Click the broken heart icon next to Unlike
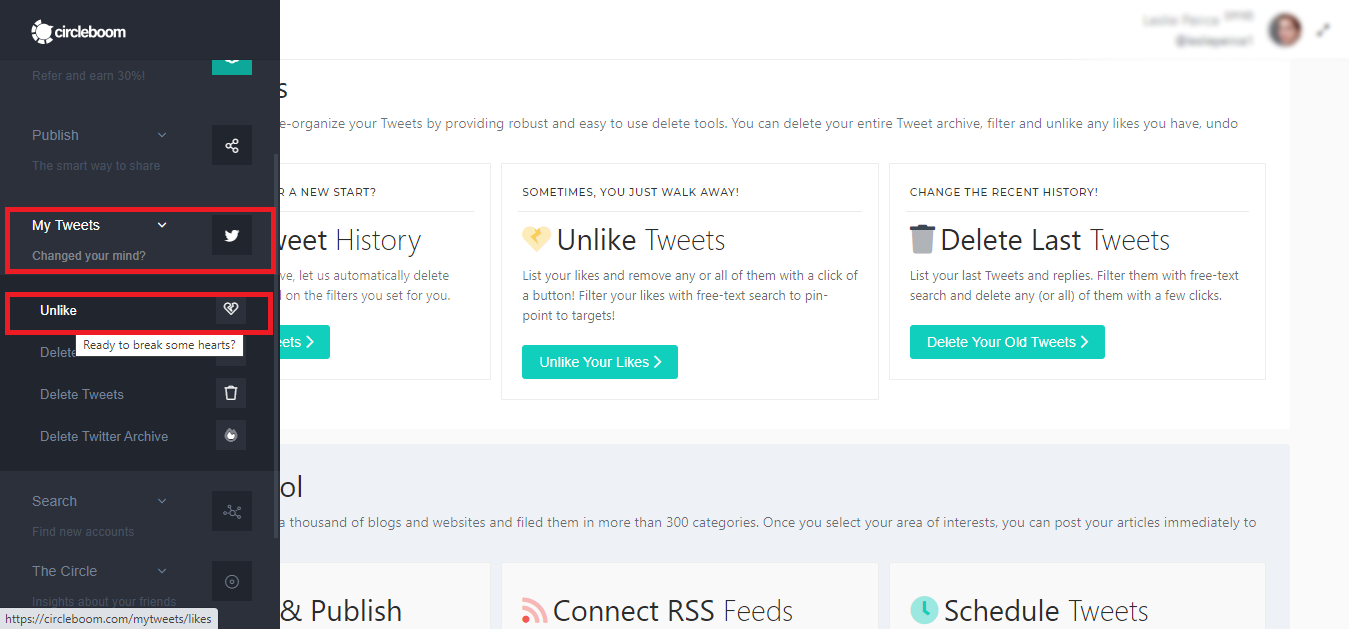The image size is (1349, 629). [x=231, y=309]
